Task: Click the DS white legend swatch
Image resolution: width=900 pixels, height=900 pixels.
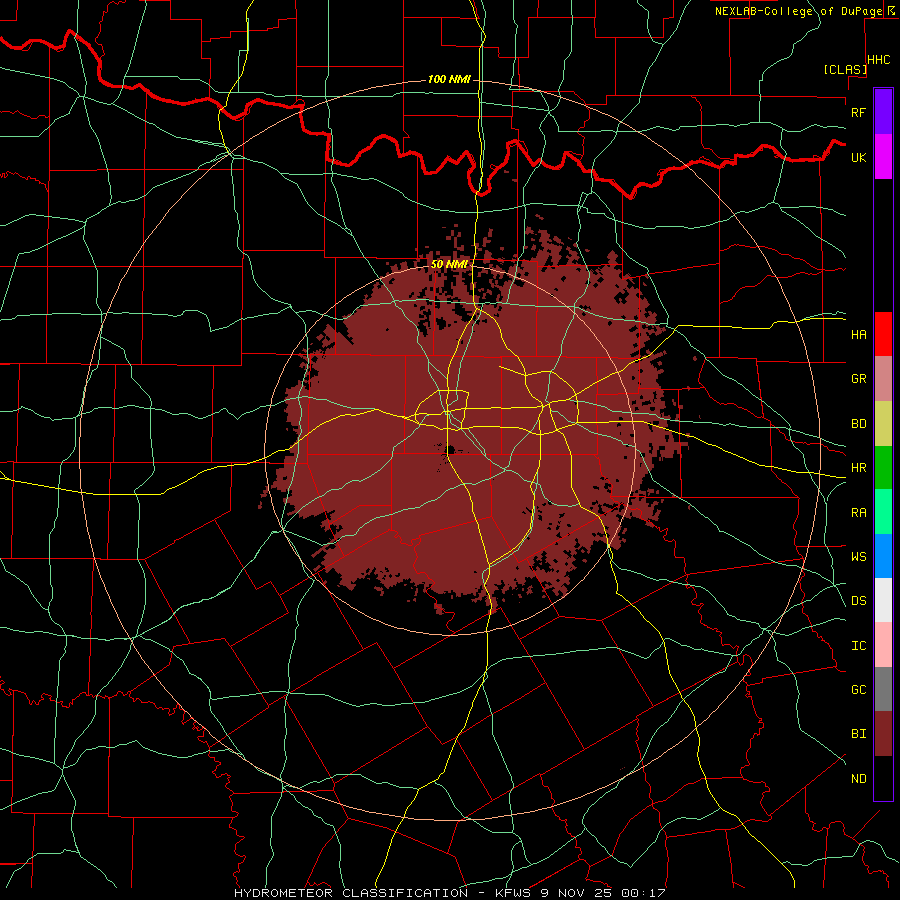Action: (x=883, y=600)
